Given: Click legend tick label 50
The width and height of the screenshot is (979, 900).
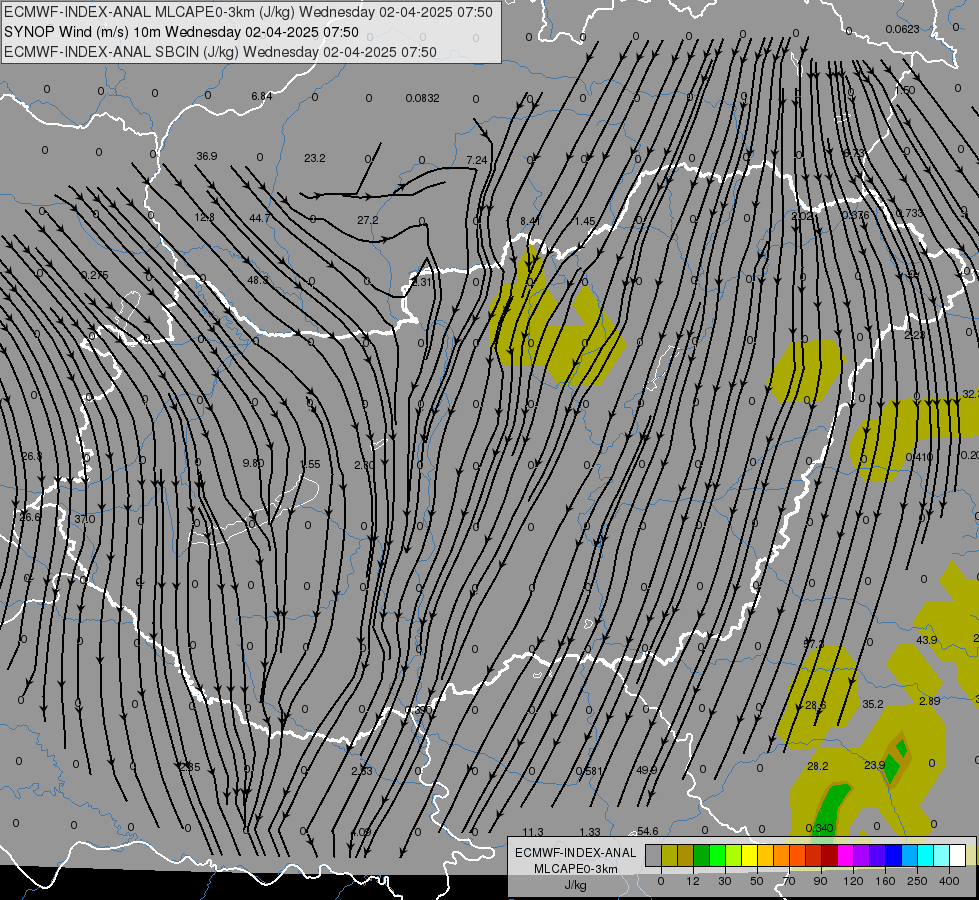Looking at the screenshot, I should point(756,881).
